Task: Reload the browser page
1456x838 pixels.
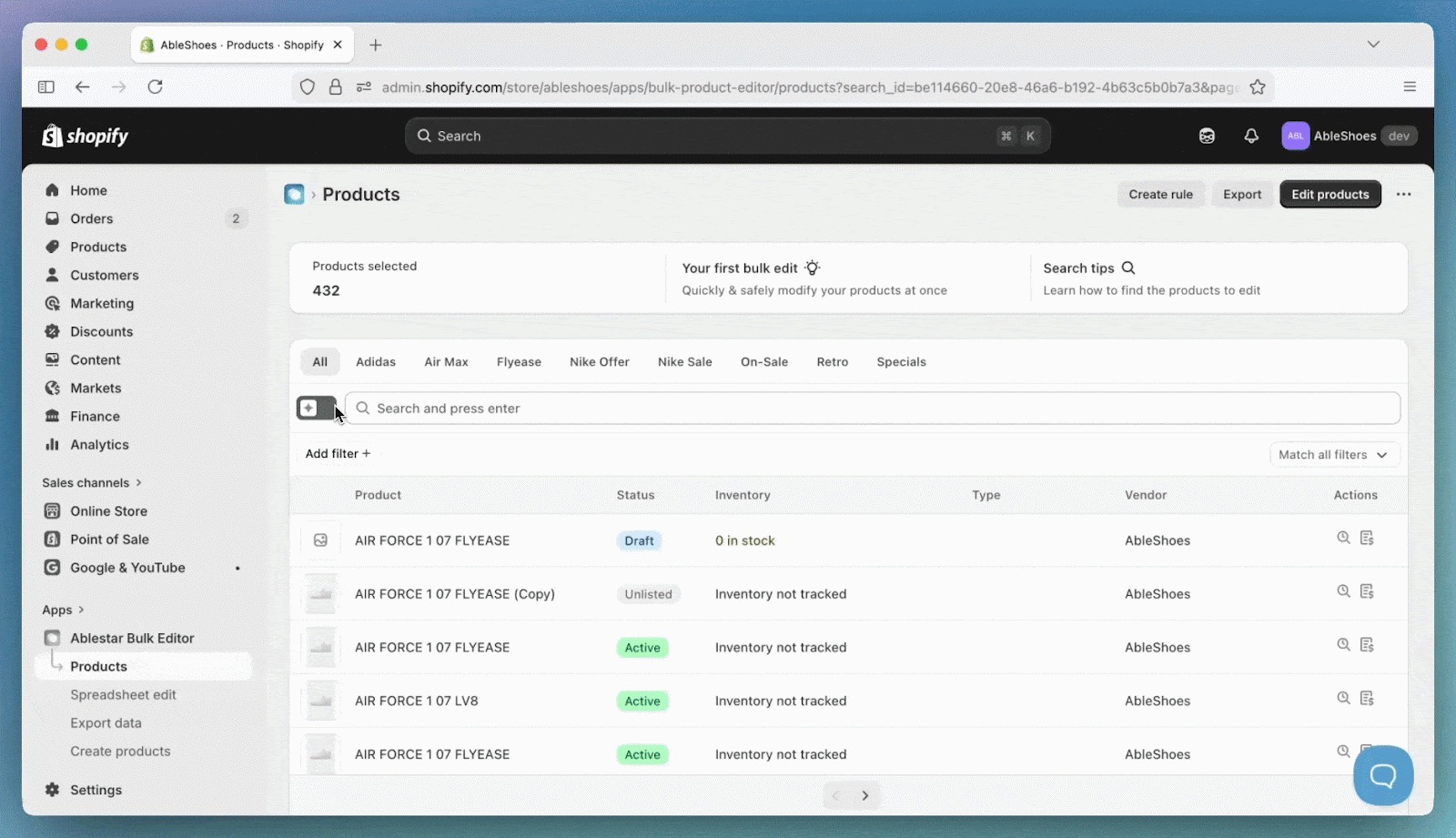Action: [x=156, y=86]
